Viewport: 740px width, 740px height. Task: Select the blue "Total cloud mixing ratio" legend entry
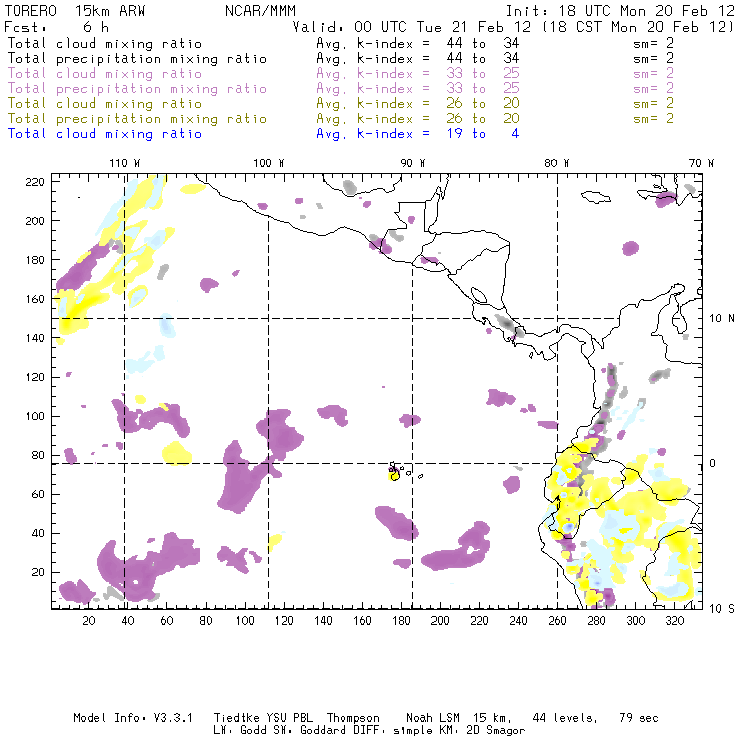(104, 134)
